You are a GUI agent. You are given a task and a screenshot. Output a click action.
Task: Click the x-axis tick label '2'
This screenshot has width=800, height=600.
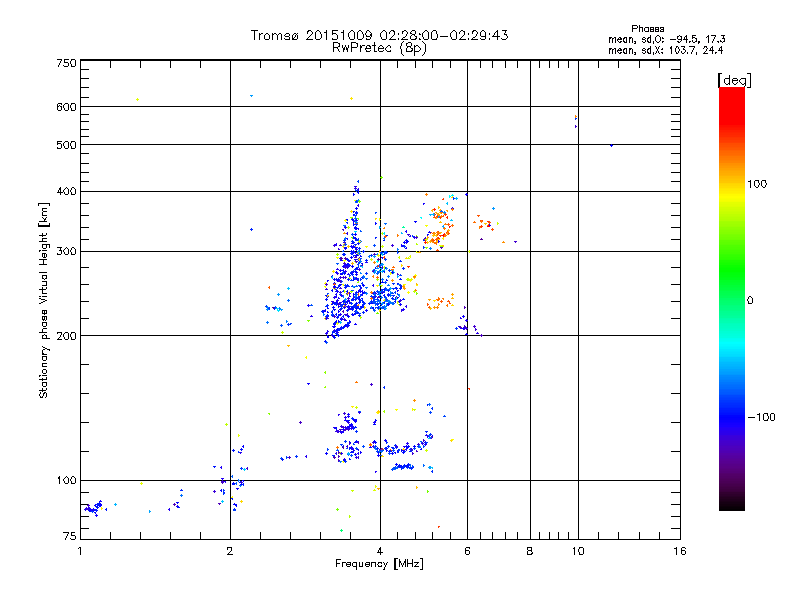230,551
